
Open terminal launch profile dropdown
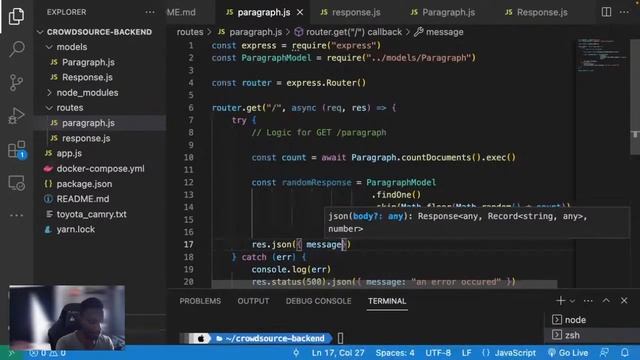click(572, 301)
